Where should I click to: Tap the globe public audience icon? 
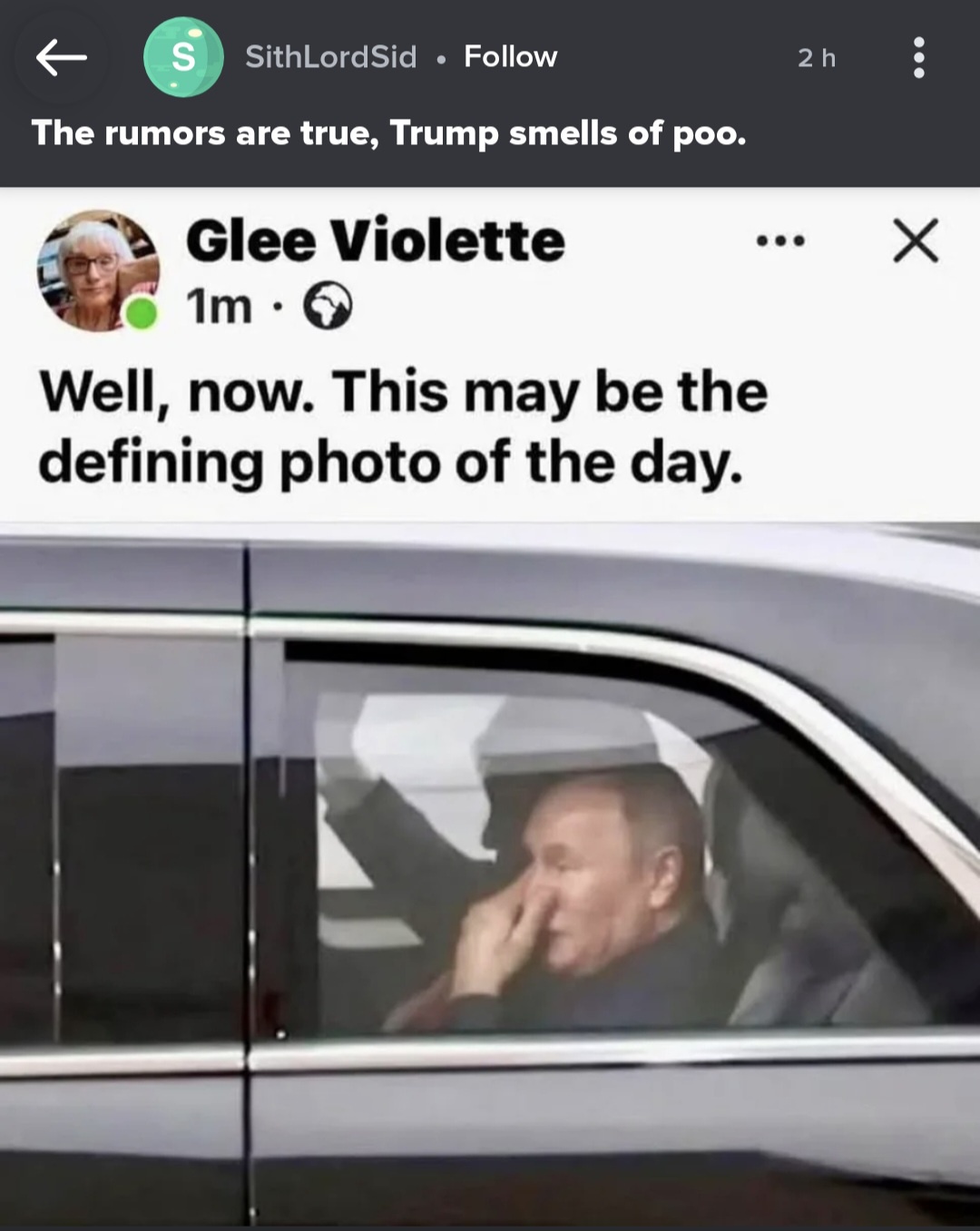pyautogui.click(x=327, y=306)
